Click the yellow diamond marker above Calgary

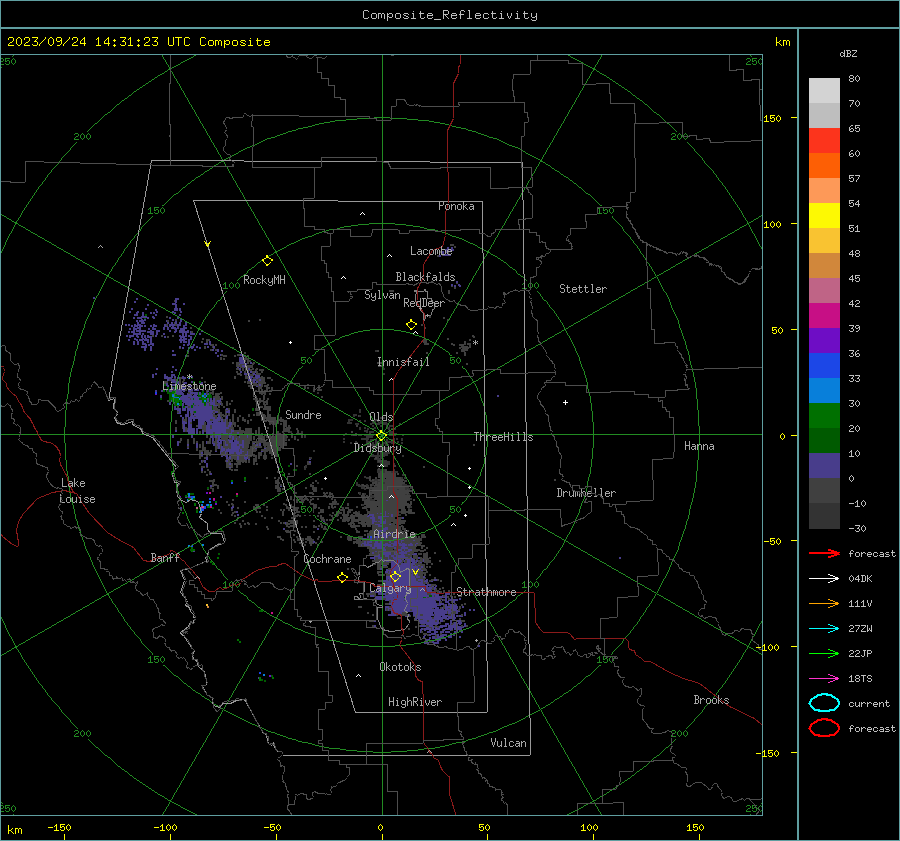coord(395,576)
